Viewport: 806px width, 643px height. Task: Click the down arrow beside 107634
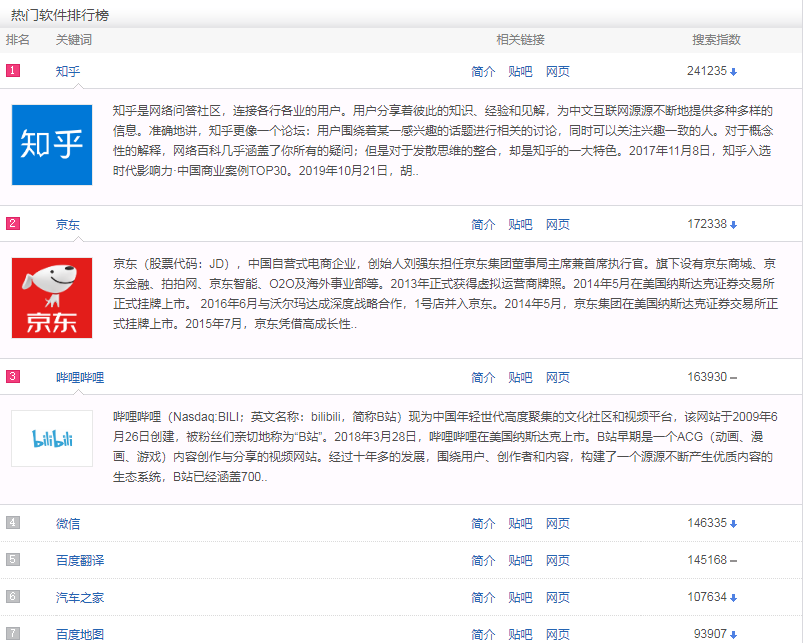point(733,598)
